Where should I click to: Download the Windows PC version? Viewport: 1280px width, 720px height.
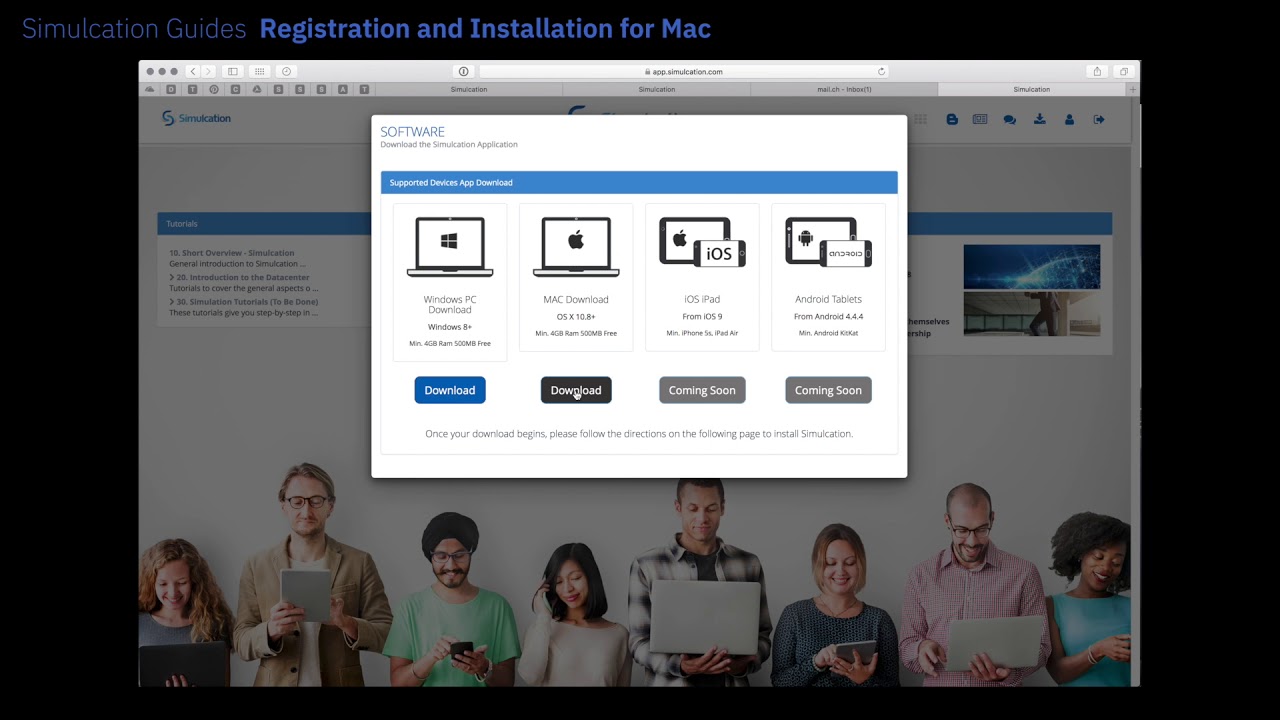point(450,390)
